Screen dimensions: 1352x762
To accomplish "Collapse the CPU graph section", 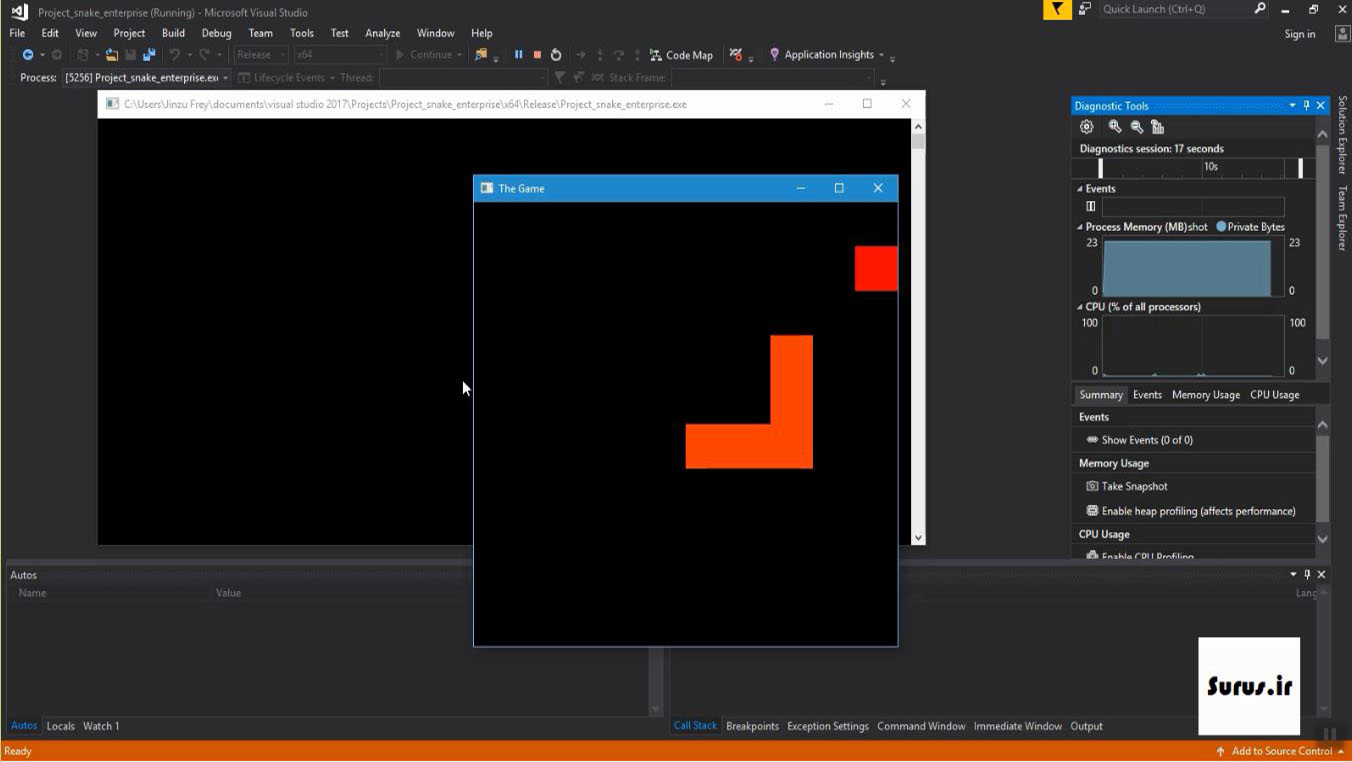I will tap(1080, 307).
